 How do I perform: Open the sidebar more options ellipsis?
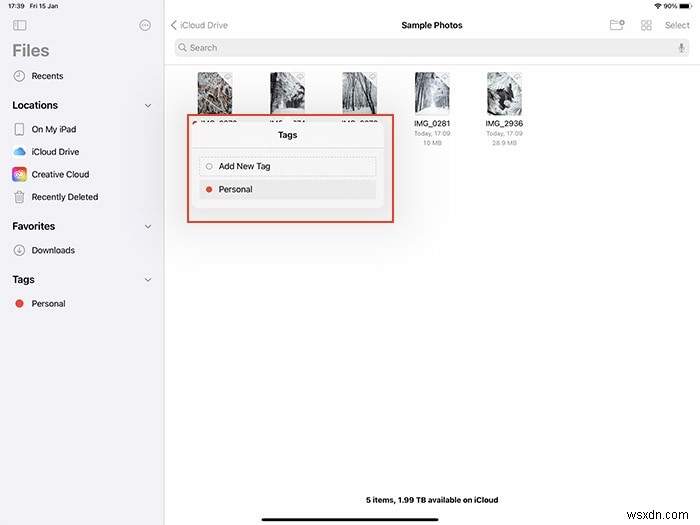point(145,25)
